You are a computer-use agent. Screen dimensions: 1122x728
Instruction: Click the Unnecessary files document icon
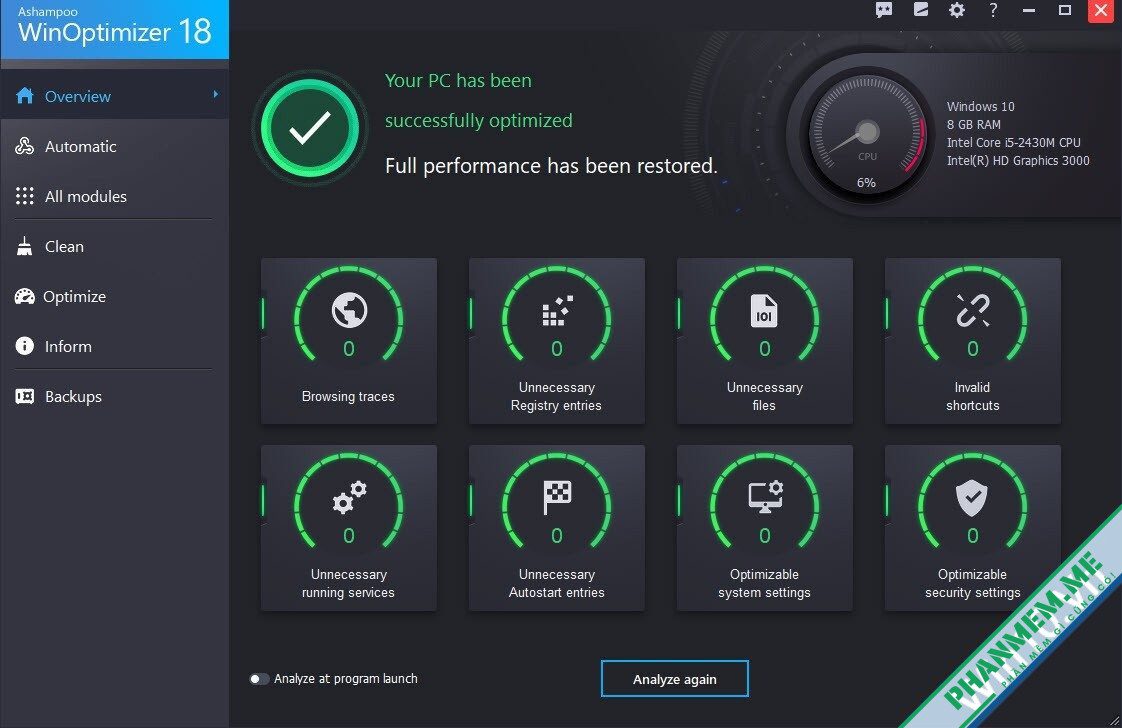point(764,311)
